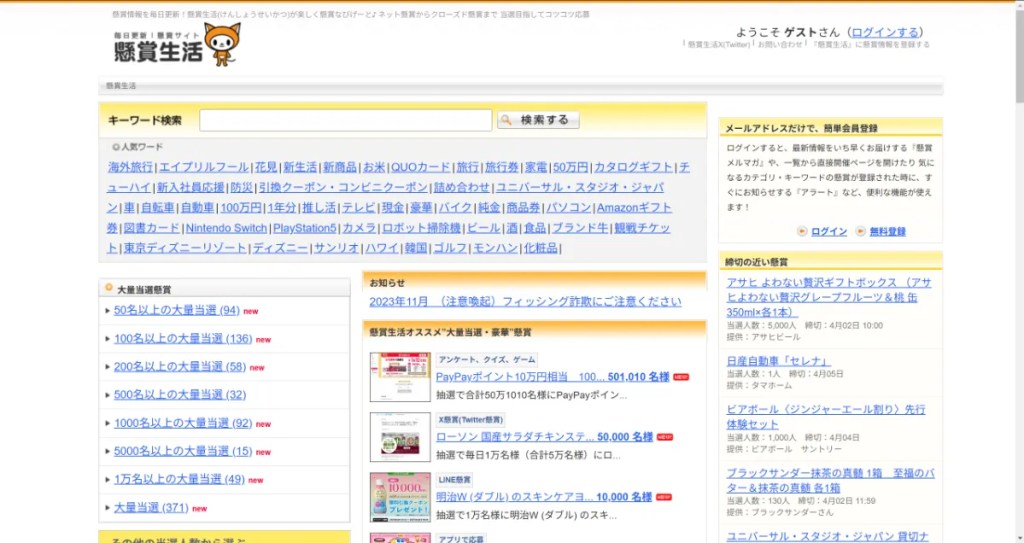Open the お問い合わせ header link

(780, 45)
